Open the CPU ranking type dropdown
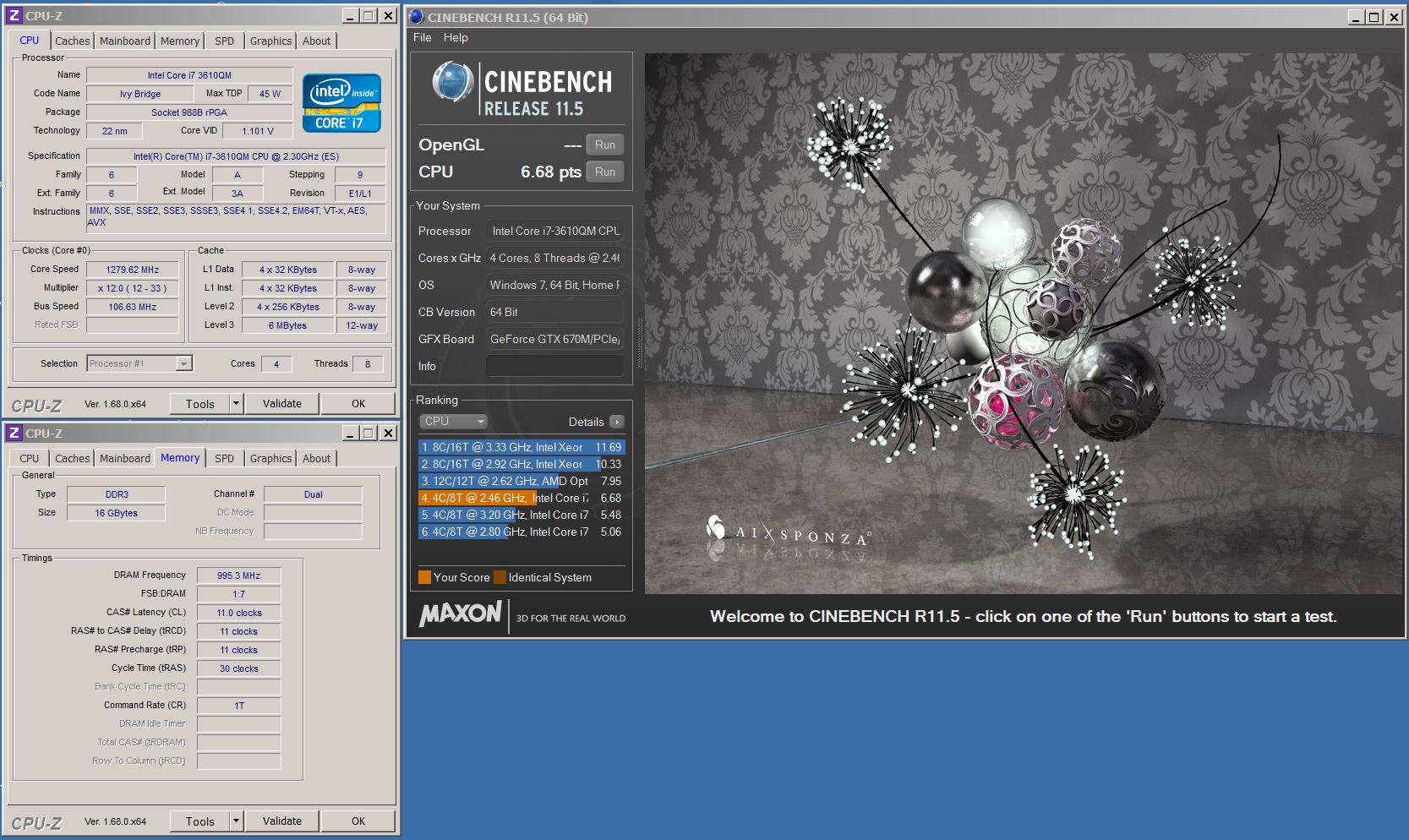The image size is (1409, 840). point(454,421)
